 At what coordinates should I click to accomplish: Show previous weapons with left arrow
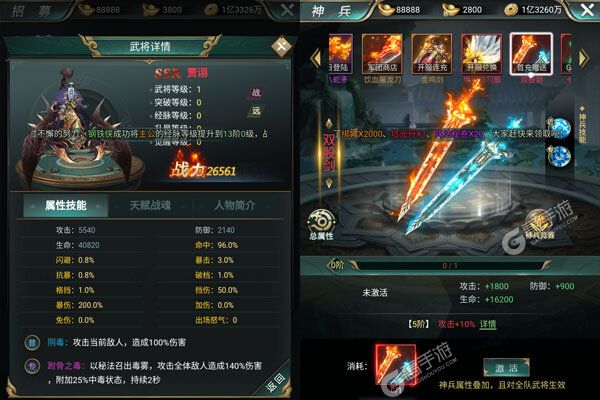316,58
